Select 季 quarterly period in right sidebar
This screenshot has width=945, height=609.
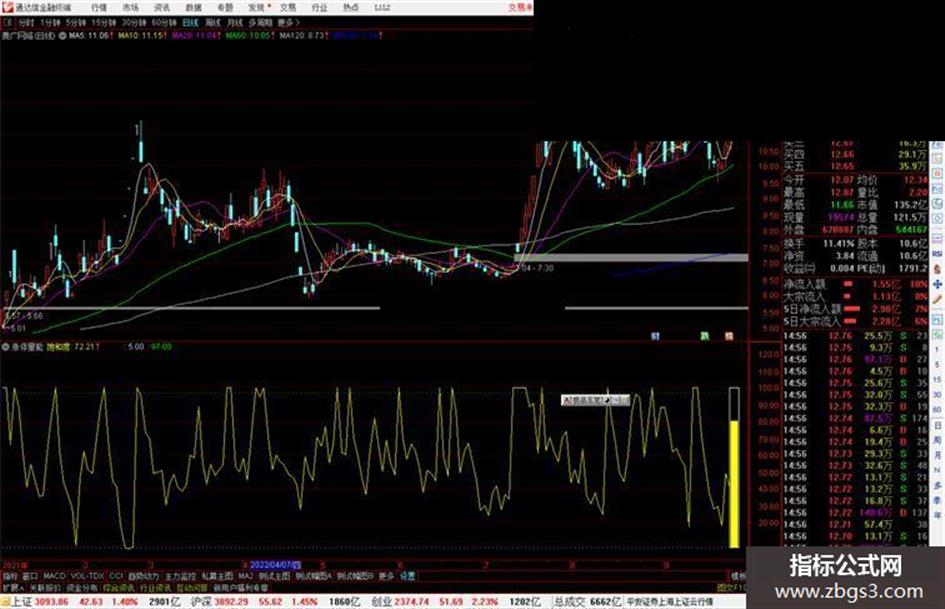point(937,500)
